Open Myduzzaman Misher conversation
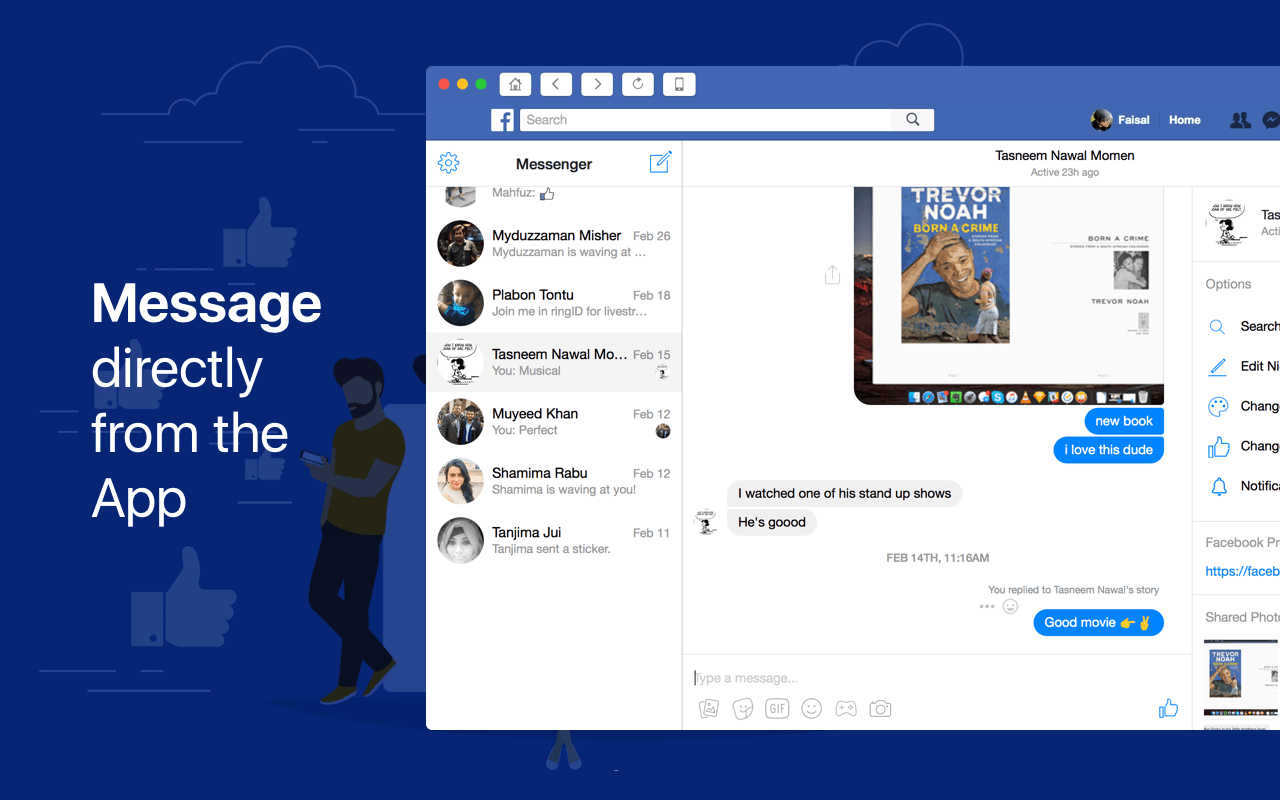 point(554,244)
